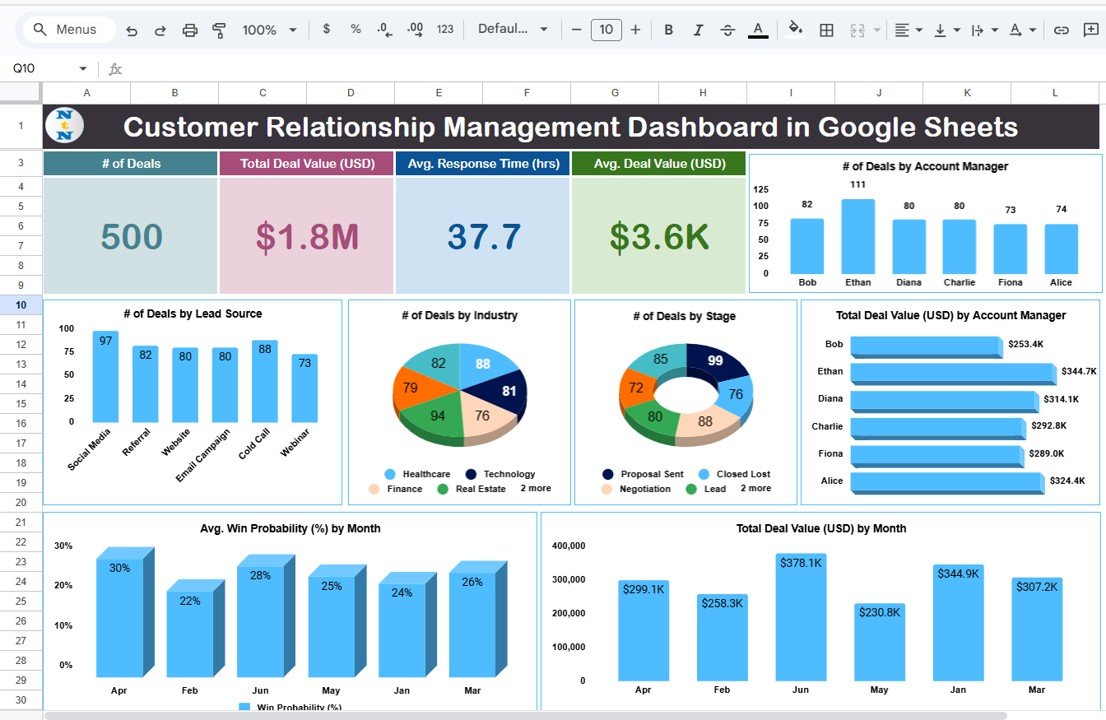The width and height of the screenshot is (1106, 720).
Task: Click the Undo arrow icon
Action: coord(132,30)
